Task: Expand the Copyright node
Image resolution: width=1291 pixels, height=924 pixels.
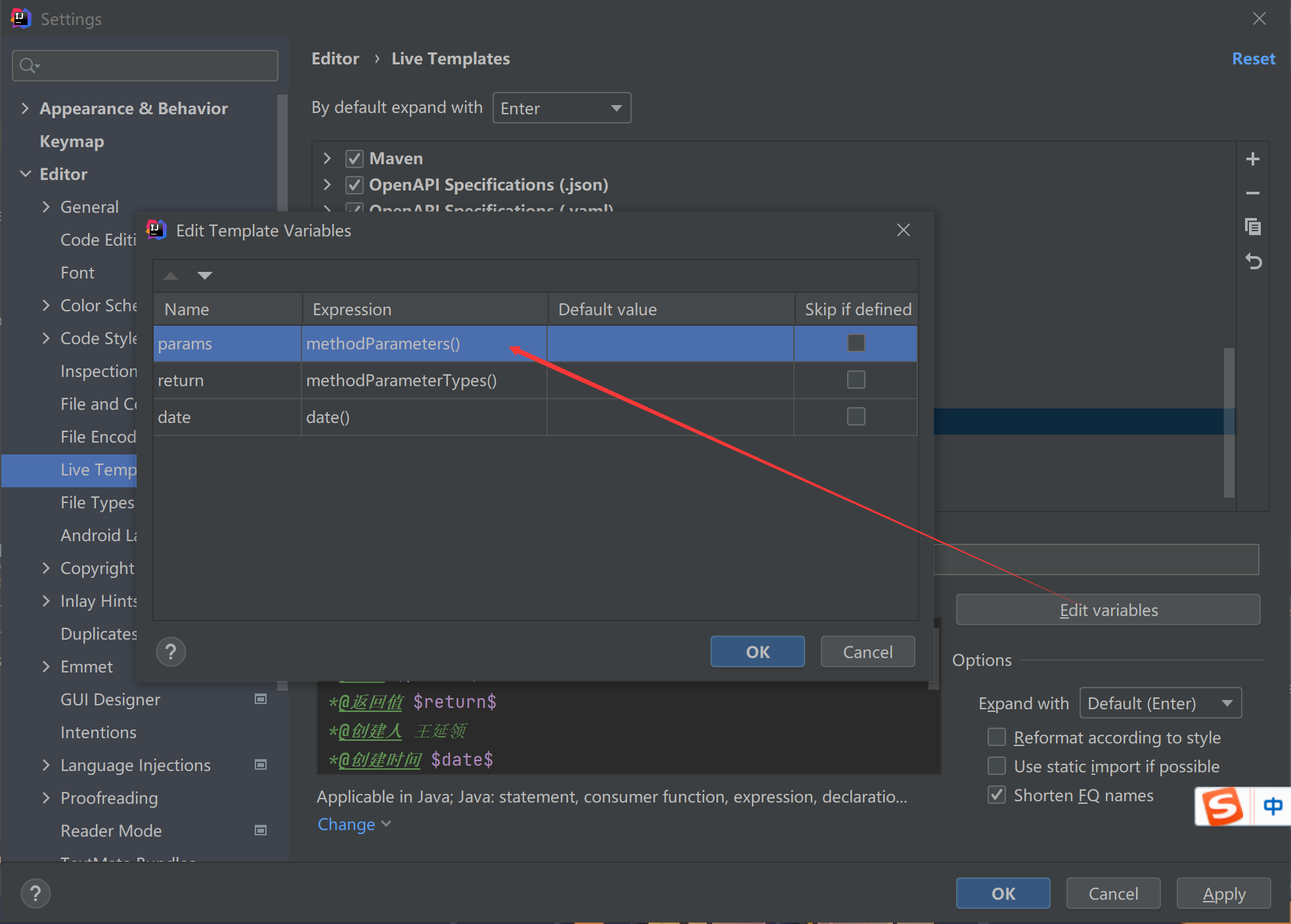Action: click(46, 568)
